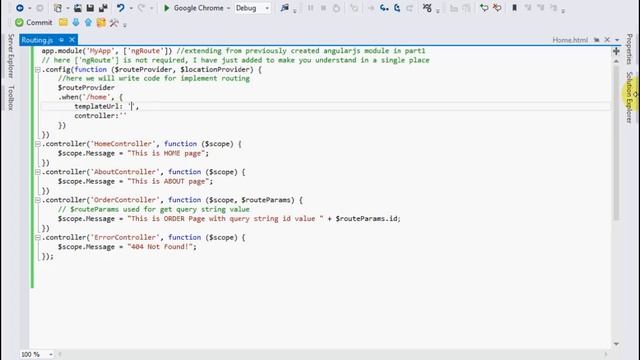Open the Debug configuration combo box

pos(252,8)
